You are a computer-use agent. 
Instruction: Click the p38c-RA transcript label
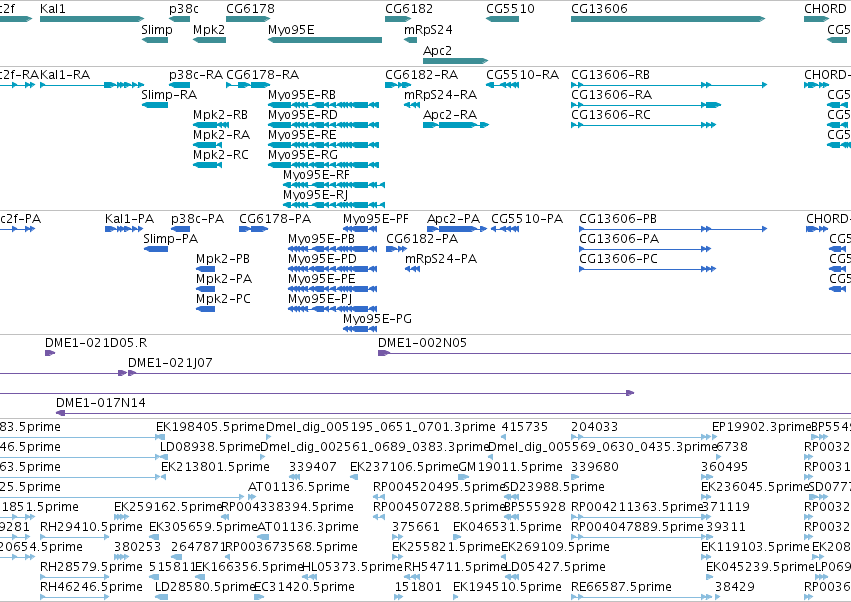(196, 74)
